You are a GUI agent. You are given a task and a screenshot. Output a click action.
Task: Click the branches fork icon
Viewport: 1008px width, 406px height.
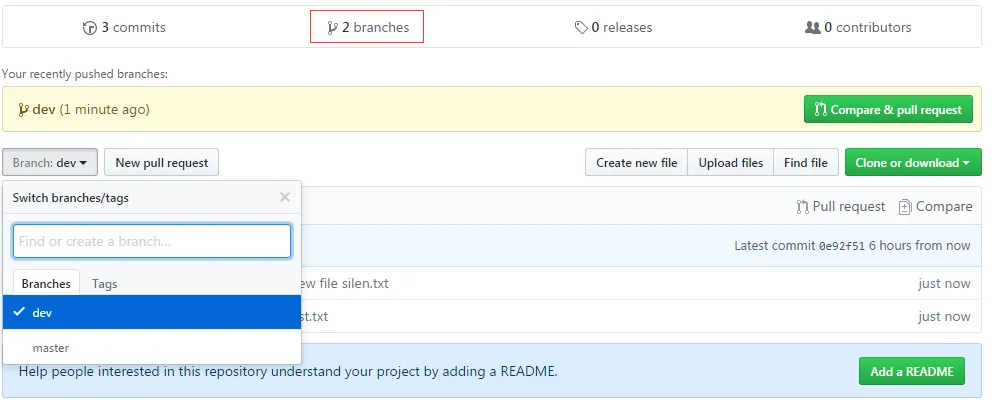[333, 28]
